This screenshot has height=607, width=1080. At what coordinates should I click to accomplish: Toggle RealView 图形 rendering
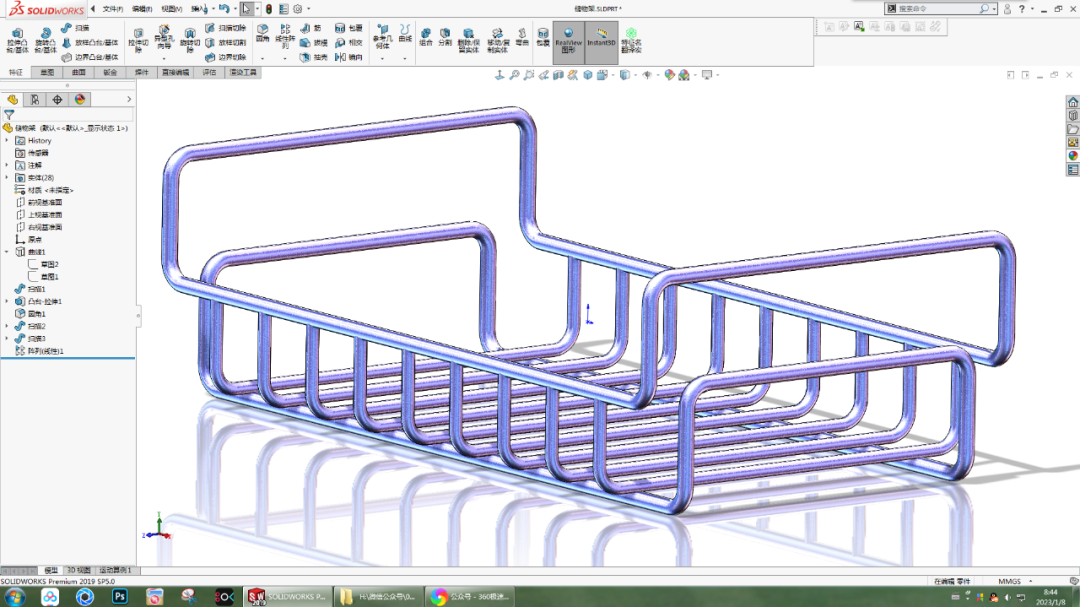point(568,40)
